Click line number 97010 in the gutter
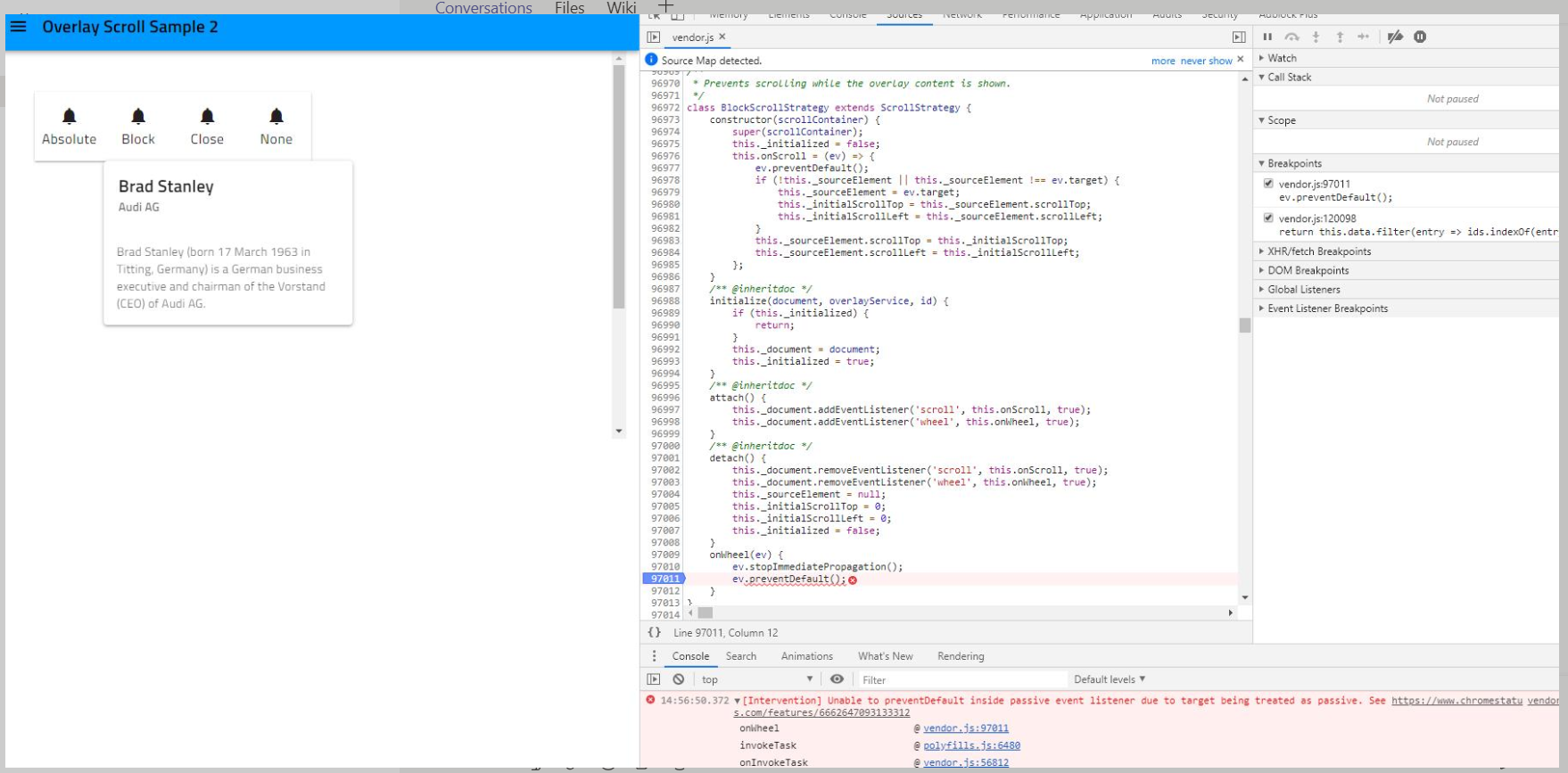Image resolution: width=1568 pixels, height=773 pixels. coord(664,567)
